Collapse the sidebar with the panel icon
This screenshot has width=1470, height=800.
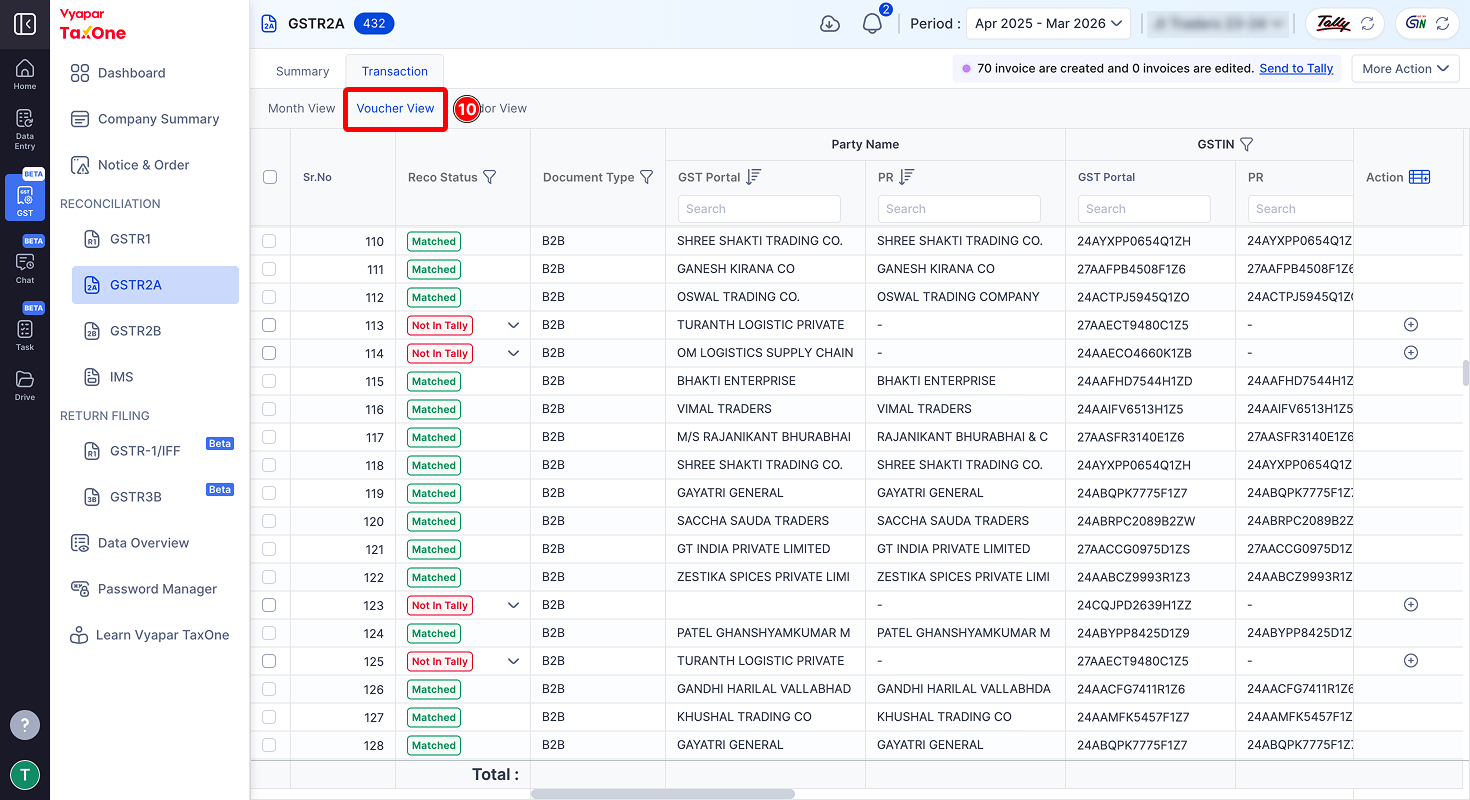point(25,24)
